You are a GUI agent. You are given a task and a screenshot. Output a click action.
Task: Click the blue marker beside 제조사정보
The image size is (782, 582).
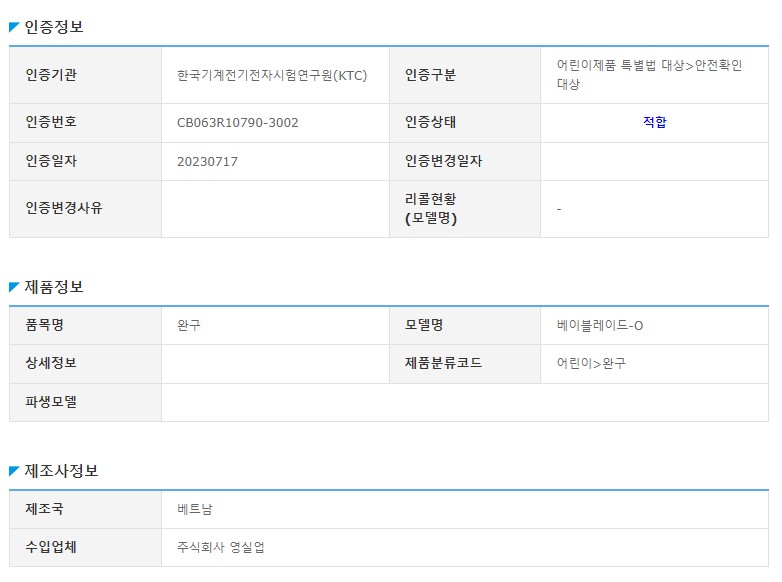click(14, 471)
